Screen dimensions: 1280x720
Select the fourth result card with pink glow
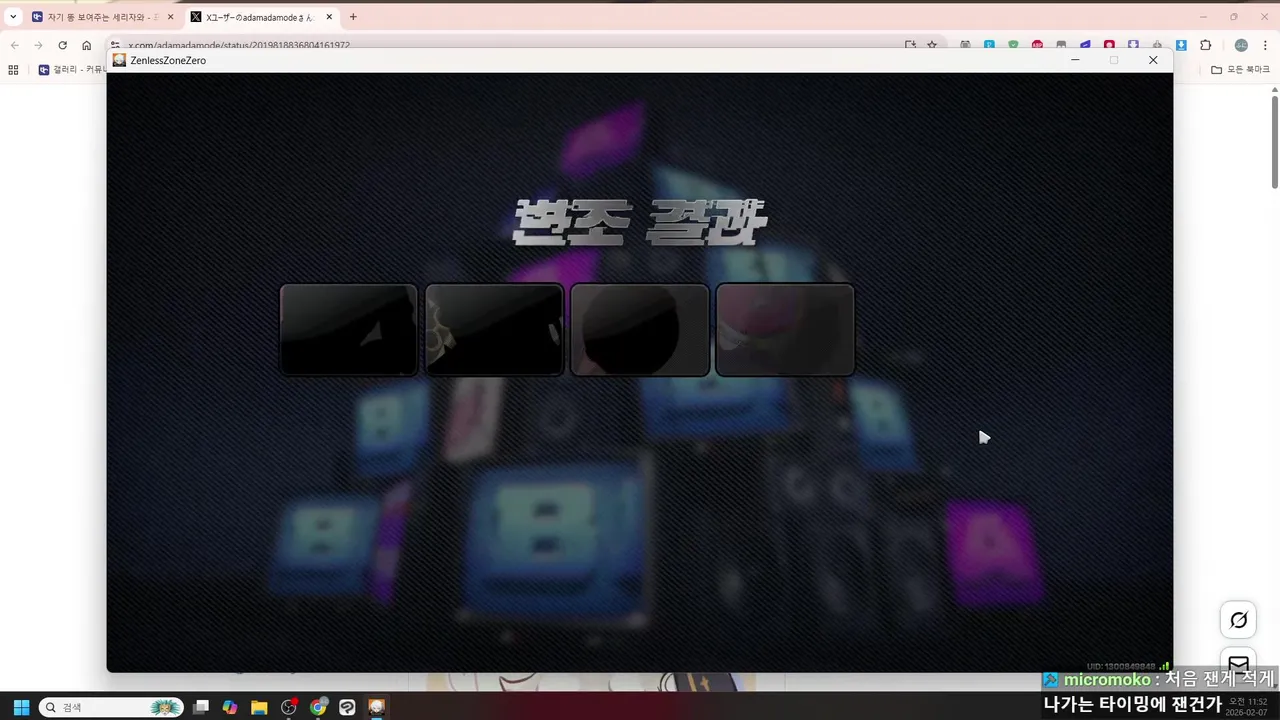(785, 330)
